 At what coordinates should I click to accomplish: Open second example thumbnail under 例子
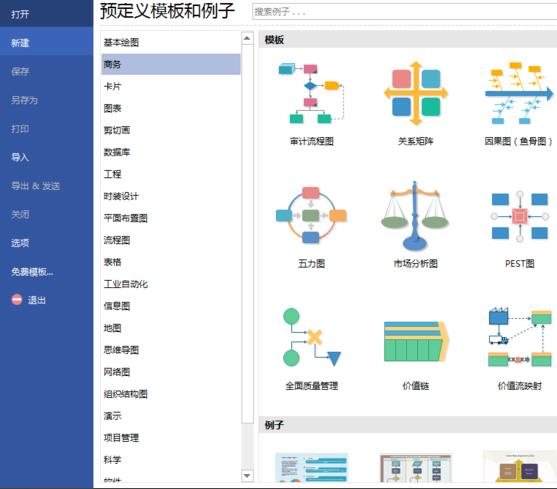click(x=416, y=467)
